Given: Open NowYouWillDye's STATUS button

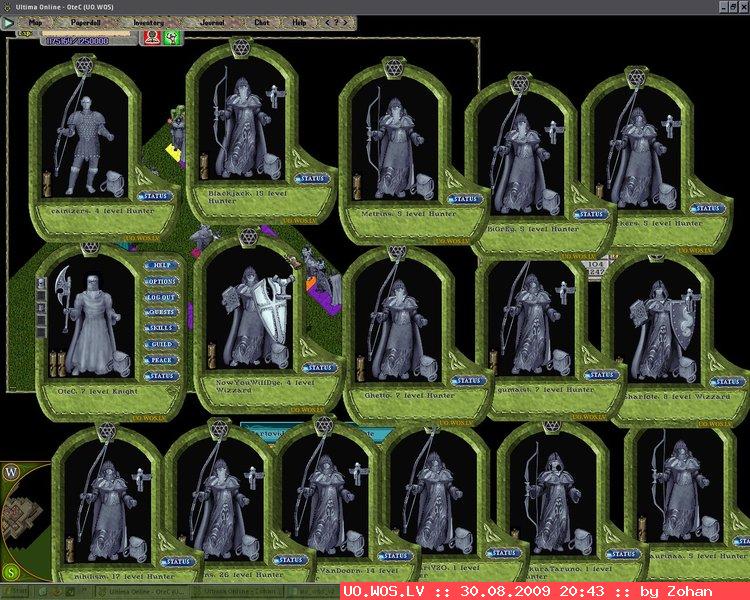Looking at the screenshot, I should (320, 368).
